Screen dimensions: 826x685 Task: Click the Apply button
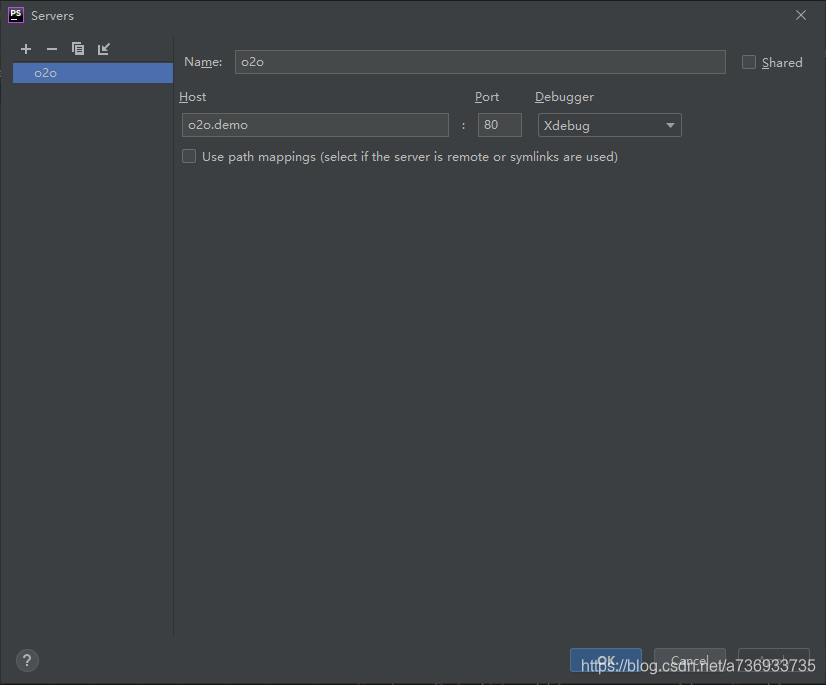pyautogui.click(x=773, y=661)
